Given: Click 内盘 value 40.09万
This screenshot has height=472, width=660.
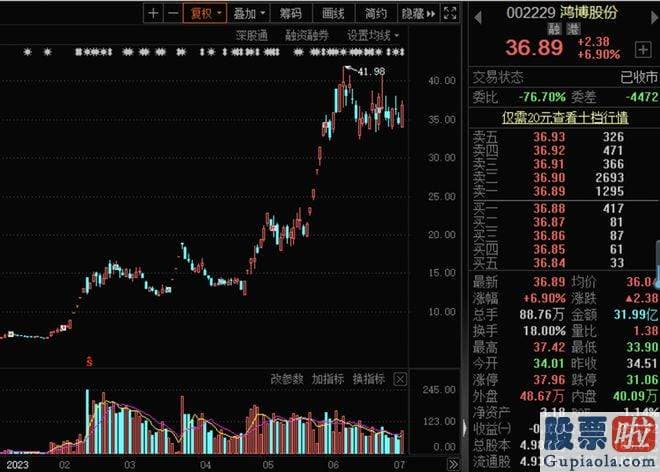Looking at the screenshot, I should tap(635, 396).
